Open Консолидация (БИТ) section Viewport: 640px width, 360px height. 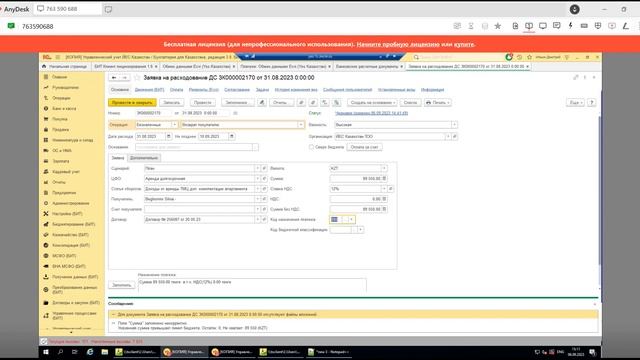coord(71,245)
